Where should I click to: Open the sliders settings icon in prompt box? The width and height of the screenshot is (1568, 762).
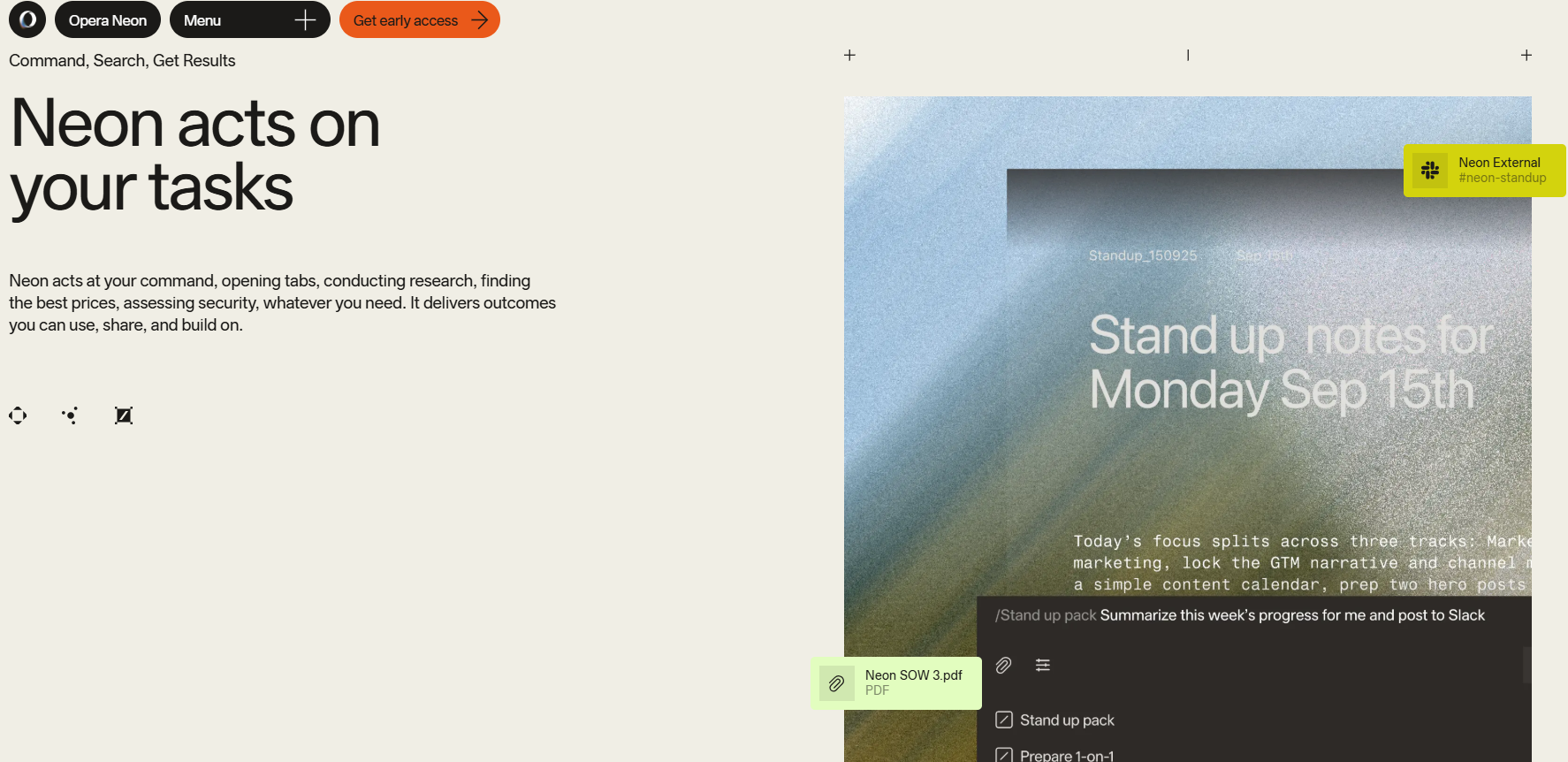(1043, 666)
